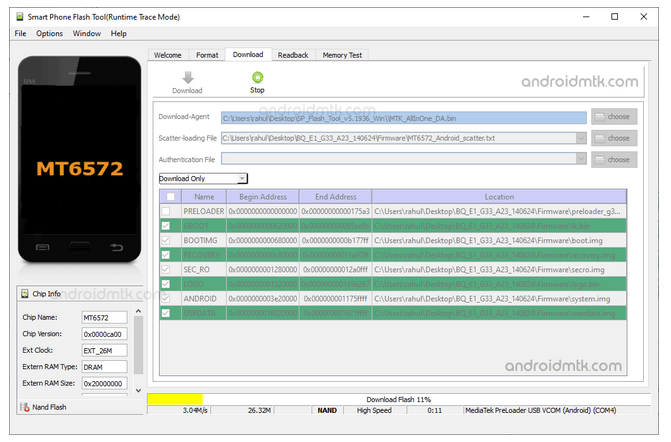
Task: Click the system.img location cell
Action: [499, 299]
